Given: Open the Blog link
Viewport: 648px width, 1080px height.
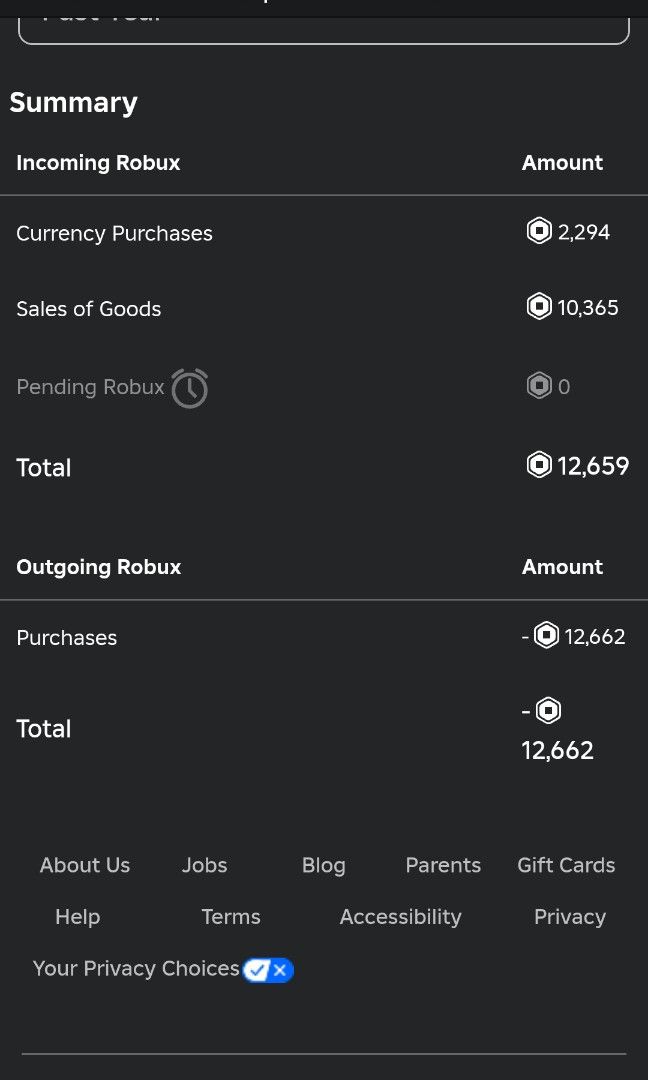Looking at the screenshot, I should (x=323, y=865).
